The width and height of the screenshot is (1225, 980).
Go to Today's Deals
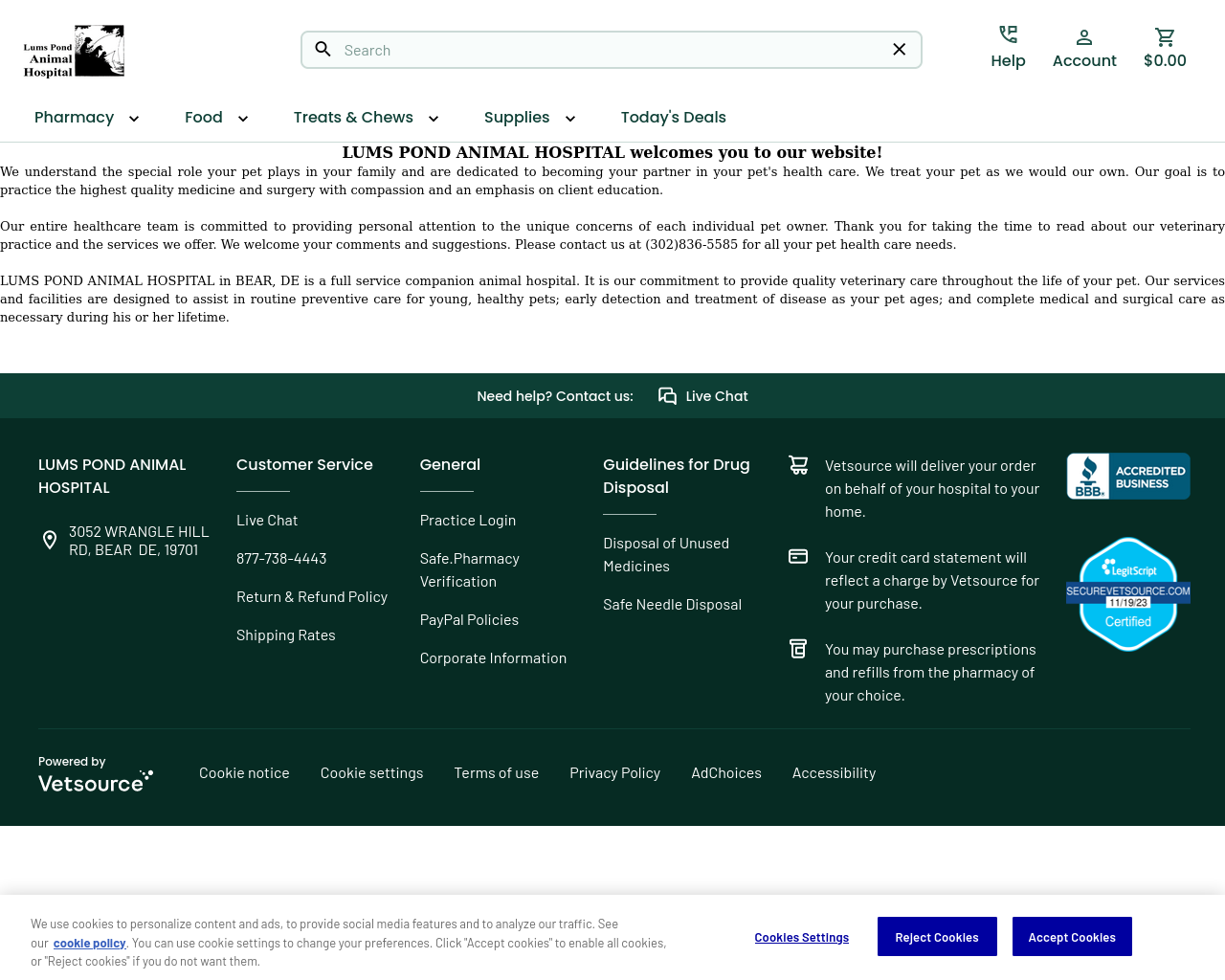click(674, 117)
